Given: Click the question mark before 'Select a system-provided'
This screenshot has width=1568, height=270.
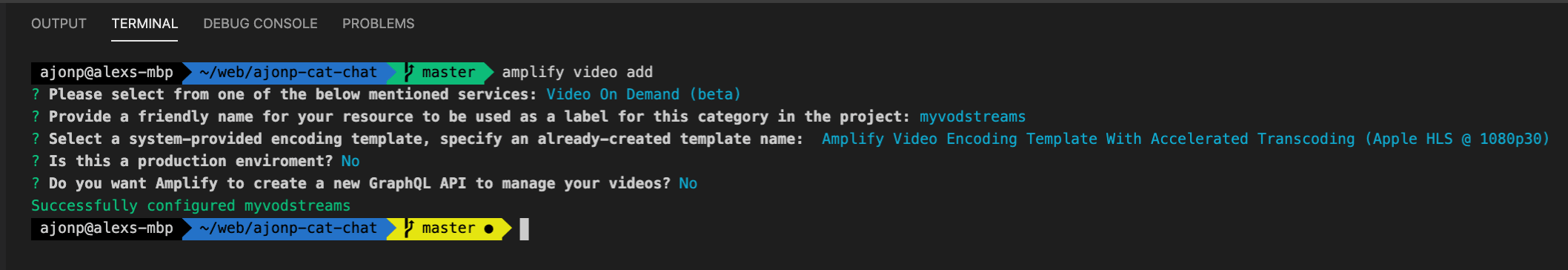Looking at the screenshot, I should point(35,139).
